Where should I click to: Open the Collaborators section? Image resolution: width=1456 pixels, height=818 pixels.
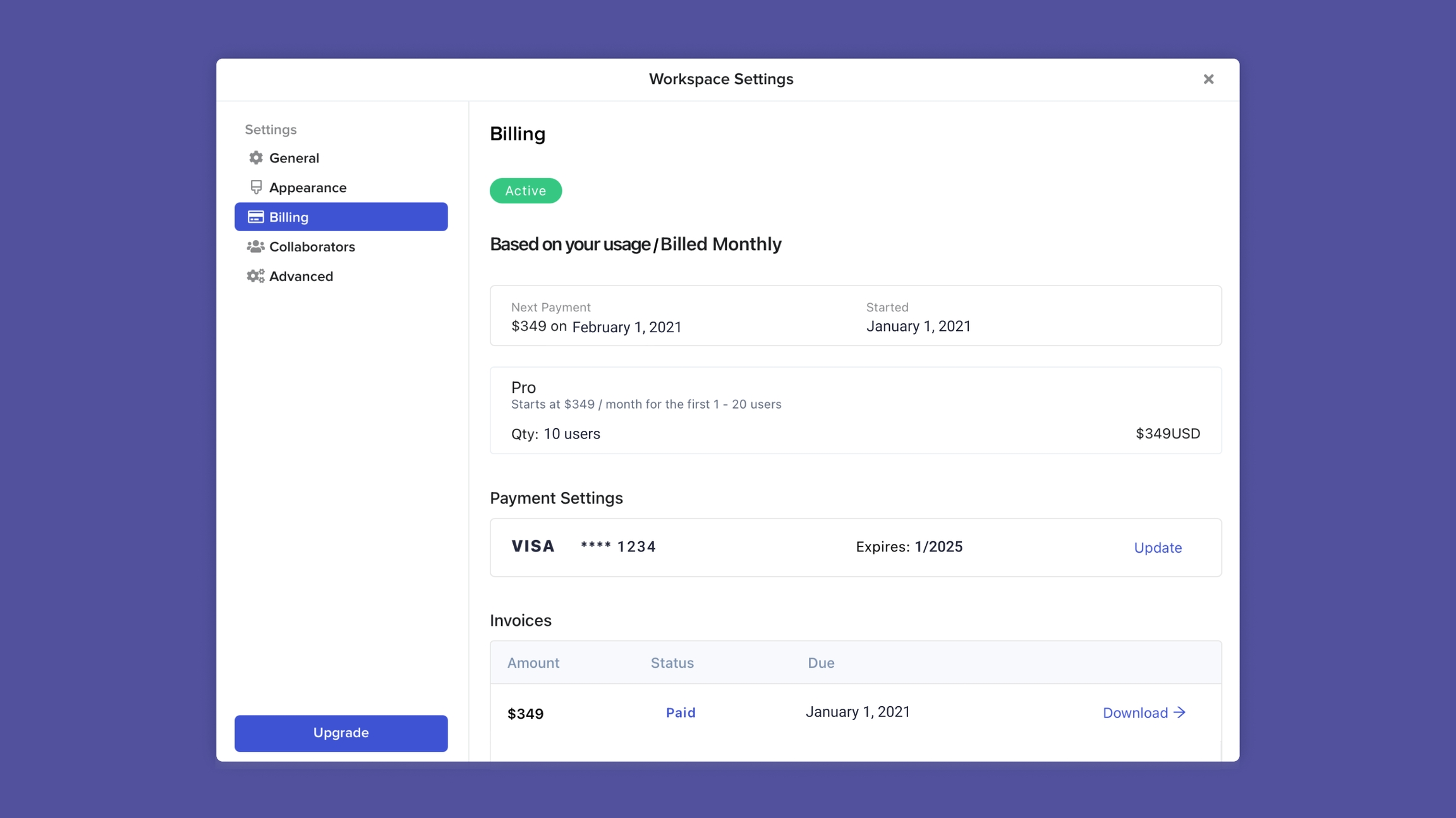[312, 247]
